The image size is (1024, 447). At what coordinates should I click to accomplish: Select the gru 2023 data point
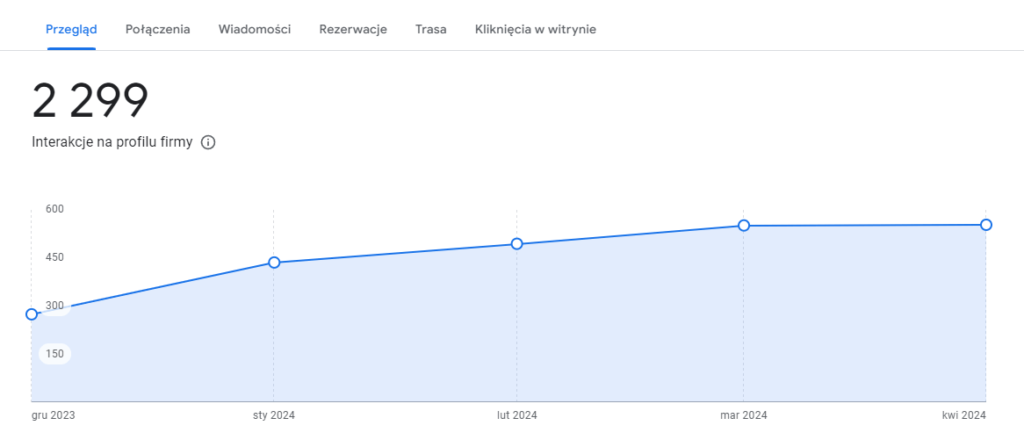(31, 314)
